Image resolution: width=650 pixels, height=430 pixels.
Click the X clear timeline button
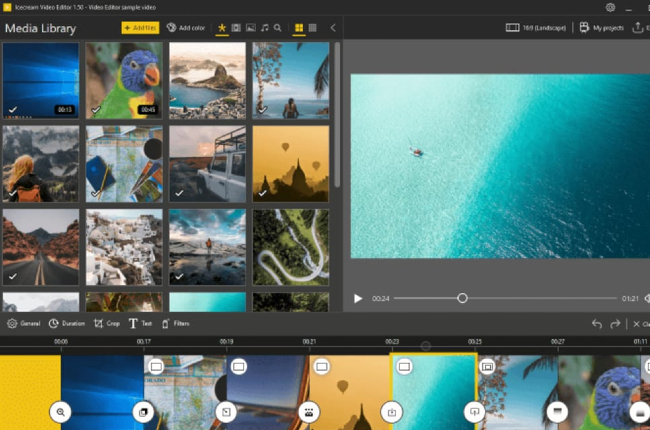point(641,324)
